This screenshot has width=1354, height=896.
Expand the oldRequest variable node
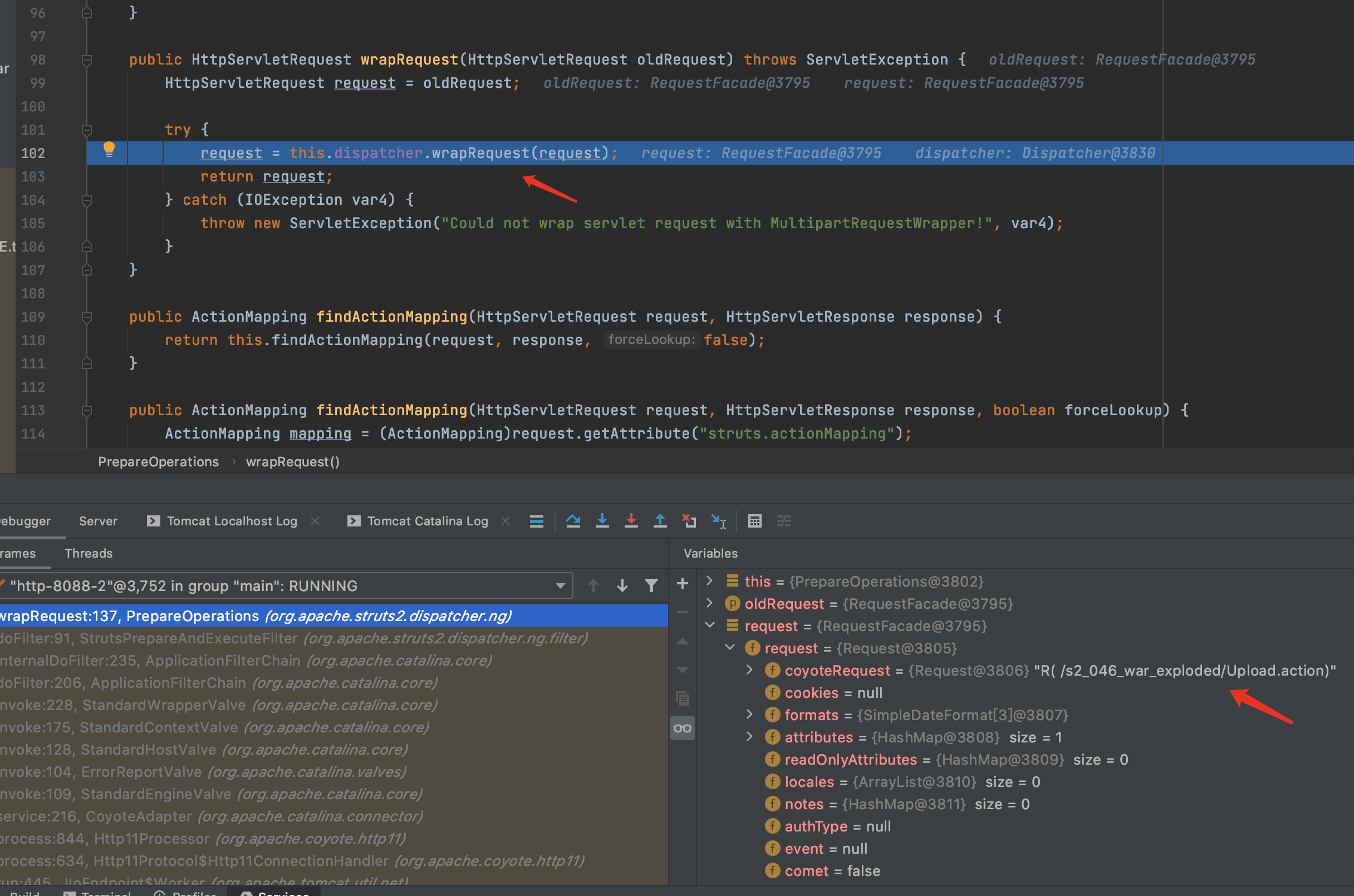(709, 603)
